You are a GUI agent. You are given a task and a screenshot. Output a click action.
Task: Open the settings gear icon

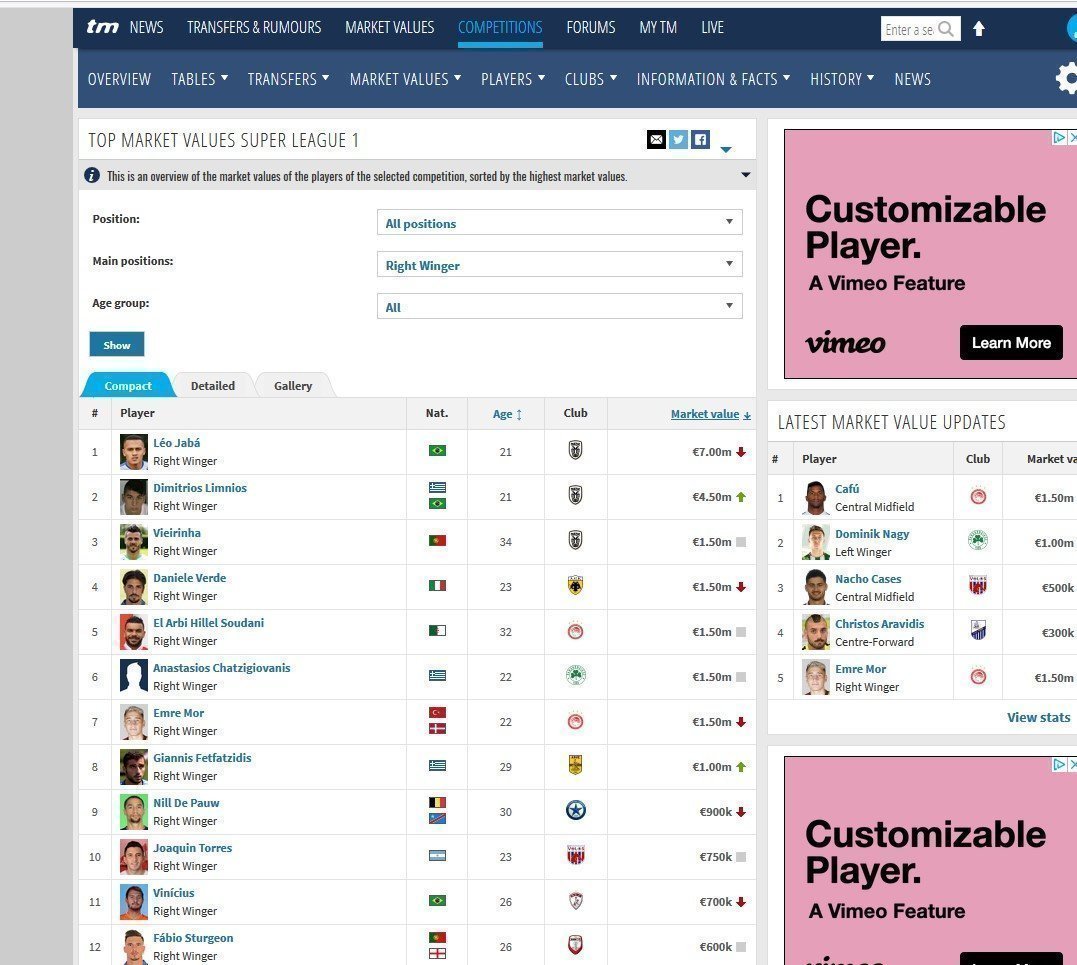tap(1067, 78)
